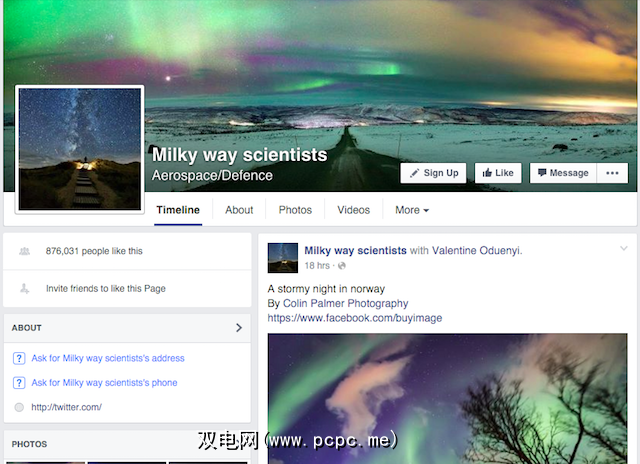Click the globe icon beside twitter link
This screenshot has height=464, width=640.
[x=19, y=407]
